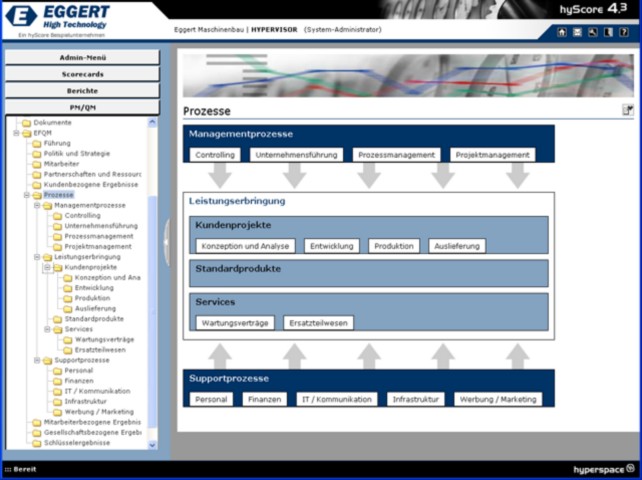Open the Scorecards menu section

82,74
